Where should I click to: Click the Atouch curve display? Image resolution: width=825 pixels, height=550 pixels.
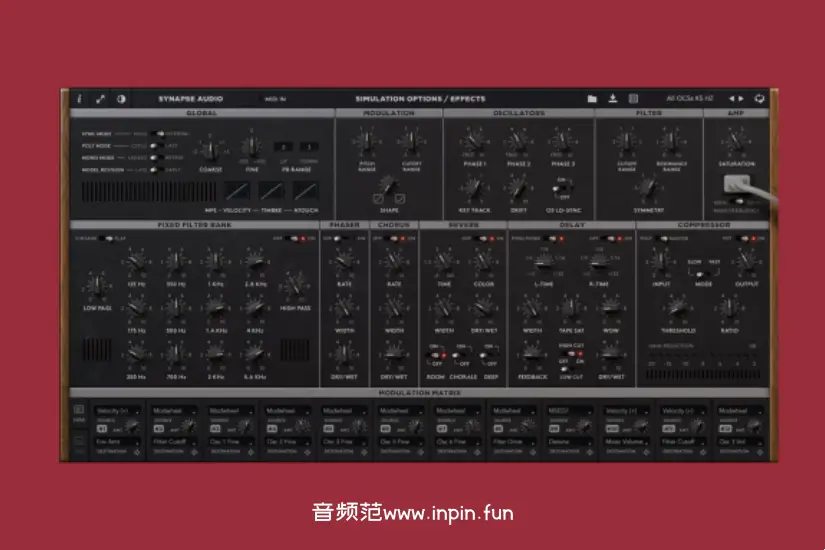click(x=306, y=191)
